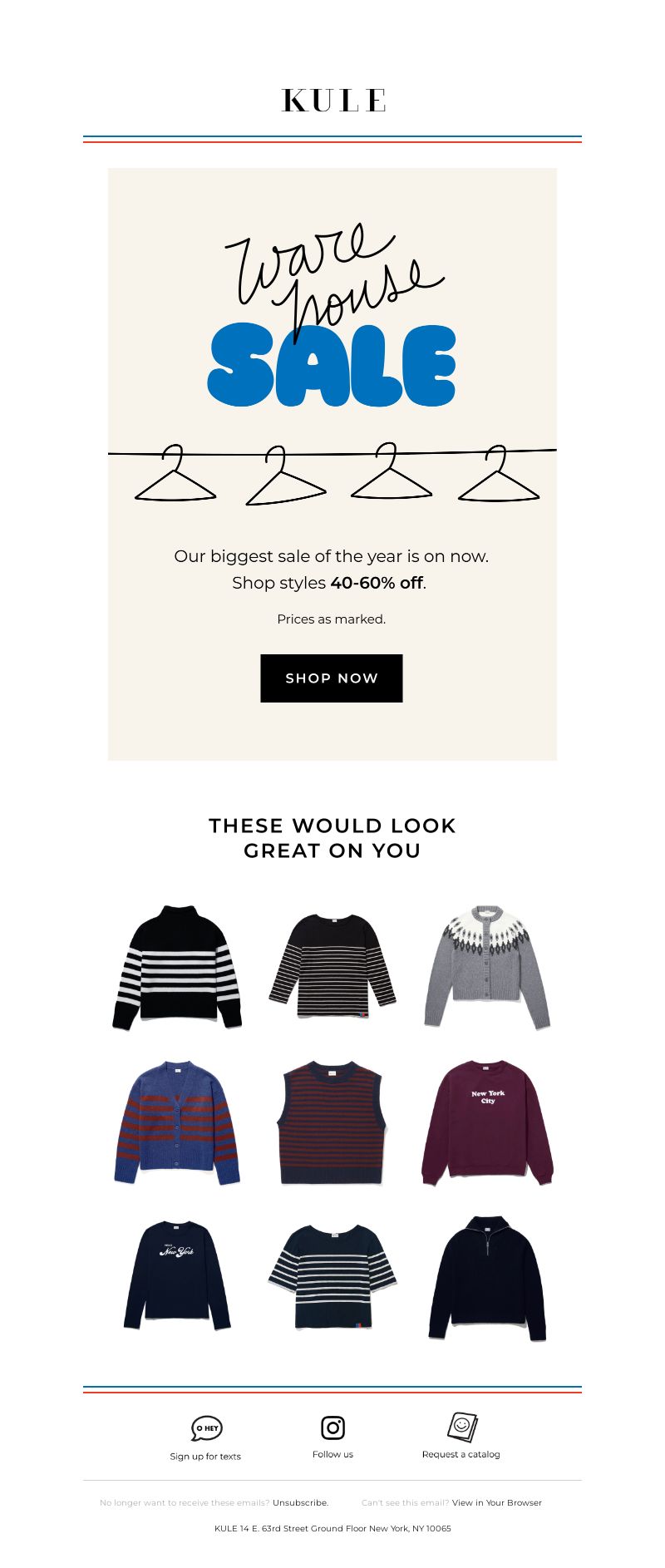The height and width of the screenshot is (1568, 665).
Task: Click the Sign up for texts link
Action: pyautogui.click(x=205, y=1457)
